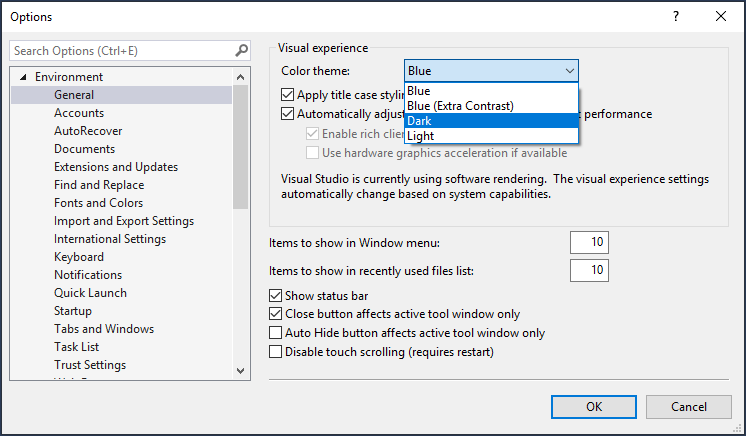Toggle the Show status bar checkbox
Viewport: 746px width, 436px height.
(276, 296)
